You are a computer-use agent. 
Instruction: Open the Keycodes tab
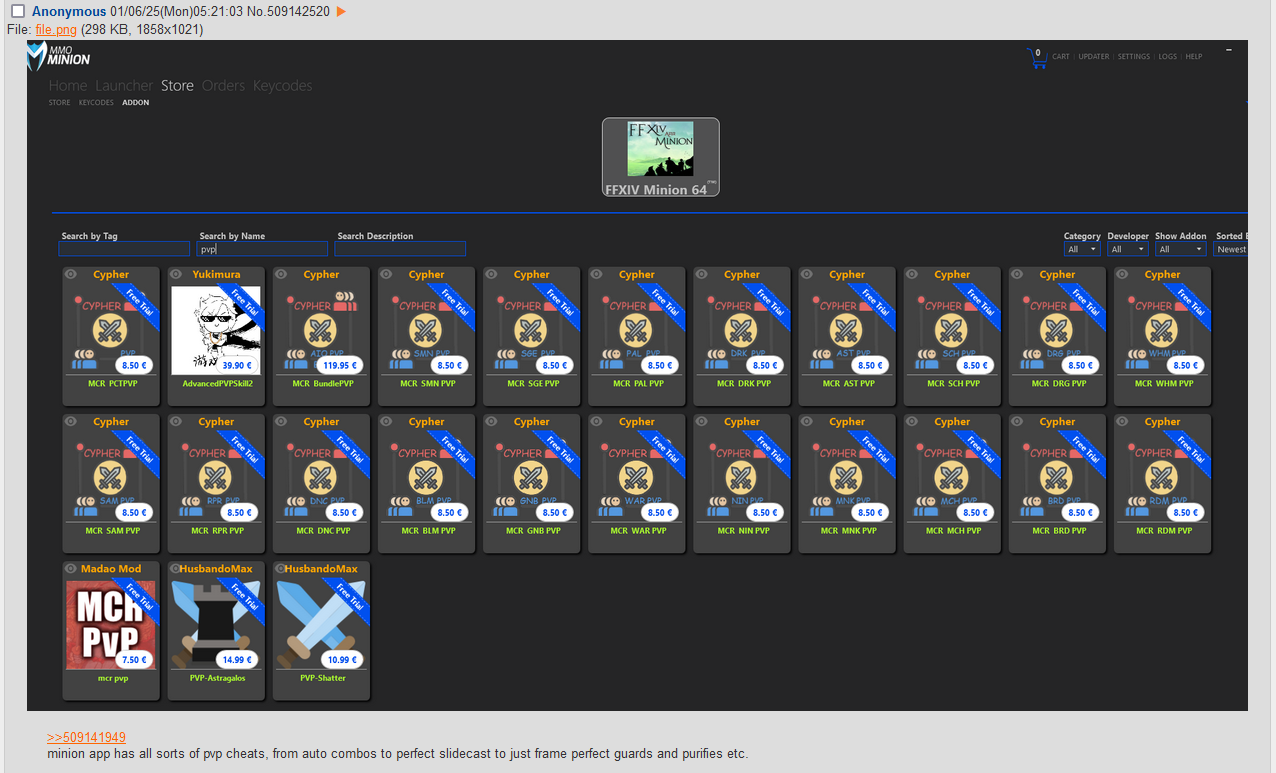tap(282, 86)
